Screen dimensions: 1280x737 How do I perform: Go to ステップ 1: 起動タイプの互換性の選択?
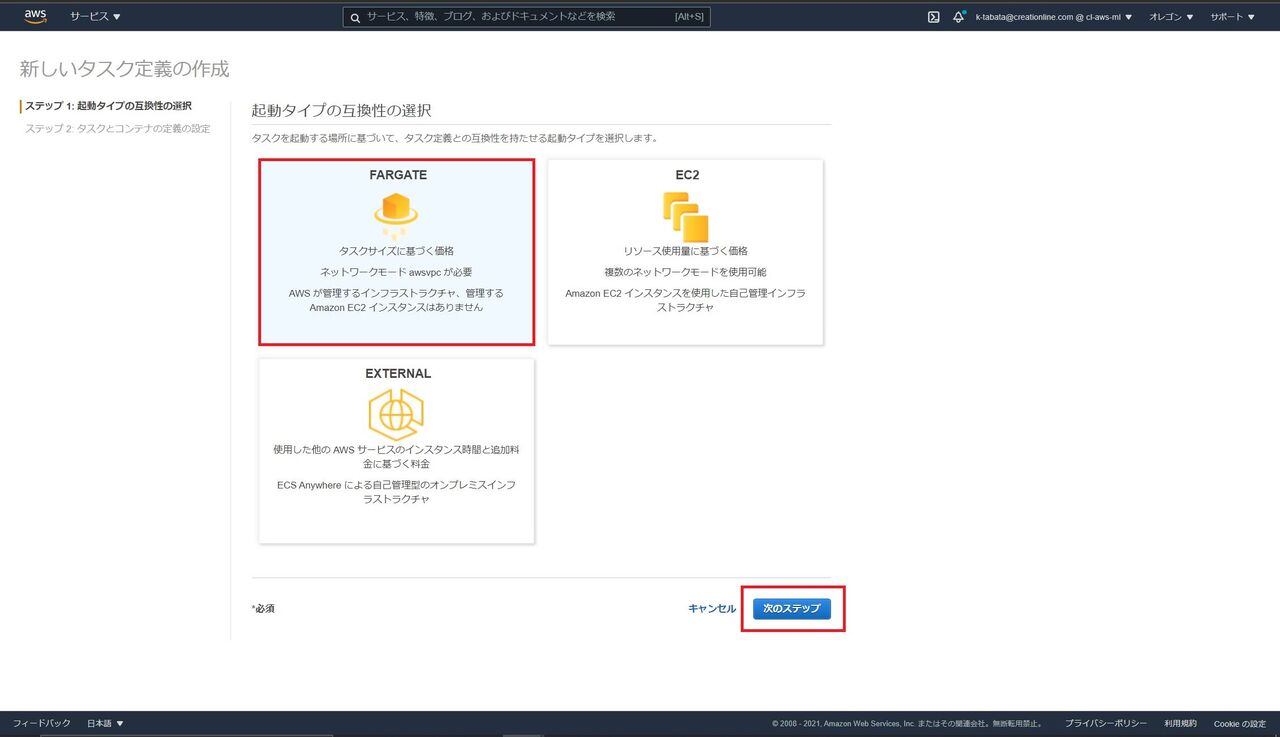click(x=108, y=106)
